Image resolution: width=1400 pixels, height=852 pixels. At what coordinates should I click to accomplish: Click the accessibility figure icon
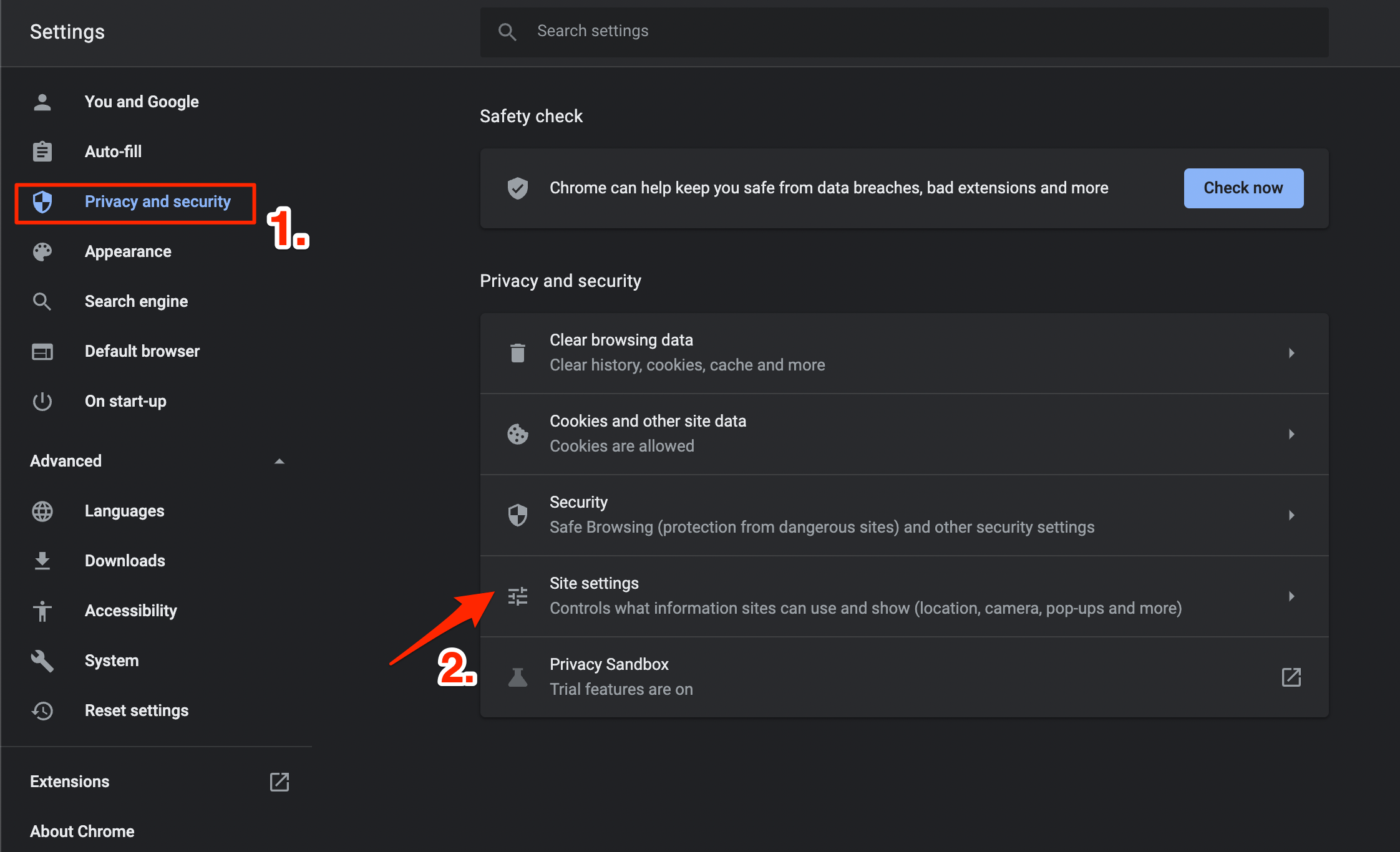[x=42, y=611]
